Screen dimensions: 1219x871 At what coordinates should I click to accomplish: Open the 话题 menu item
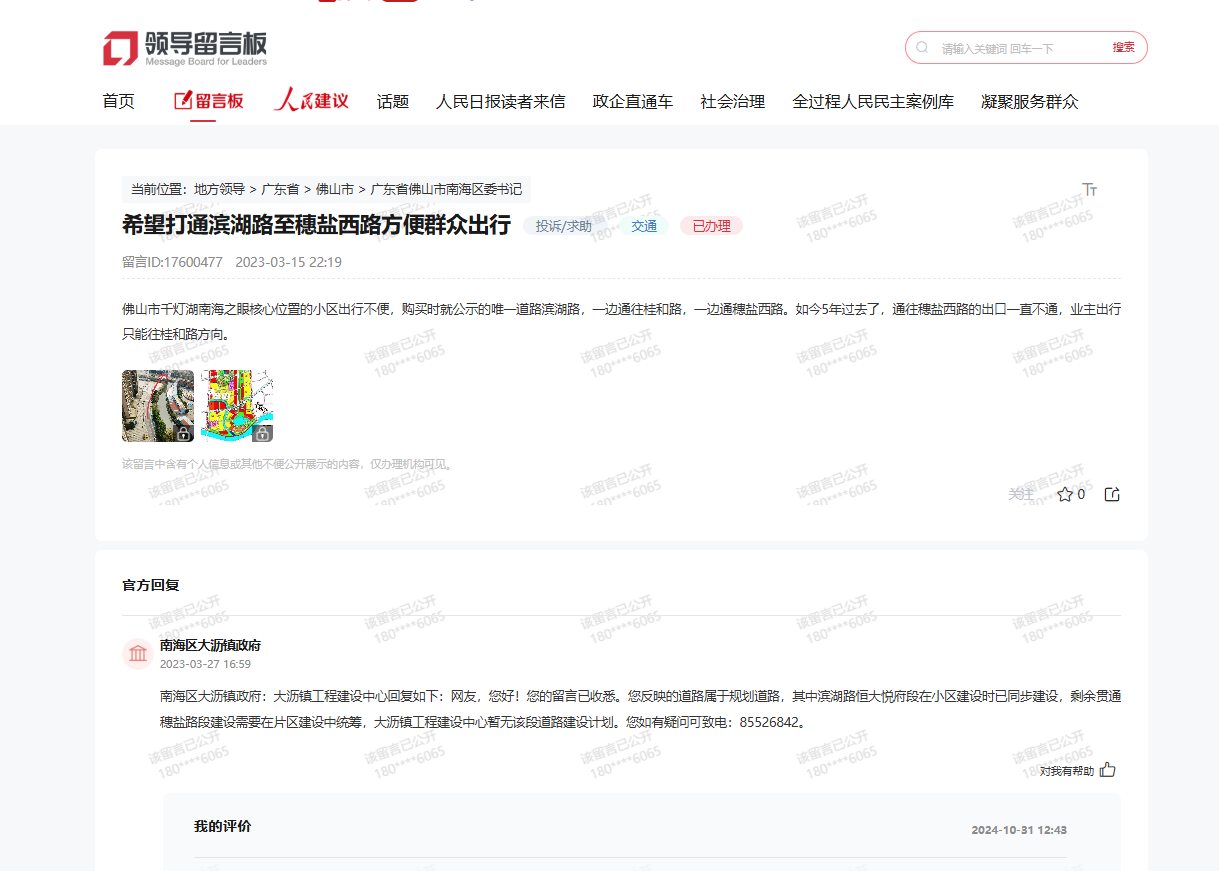tap(393, 101)
